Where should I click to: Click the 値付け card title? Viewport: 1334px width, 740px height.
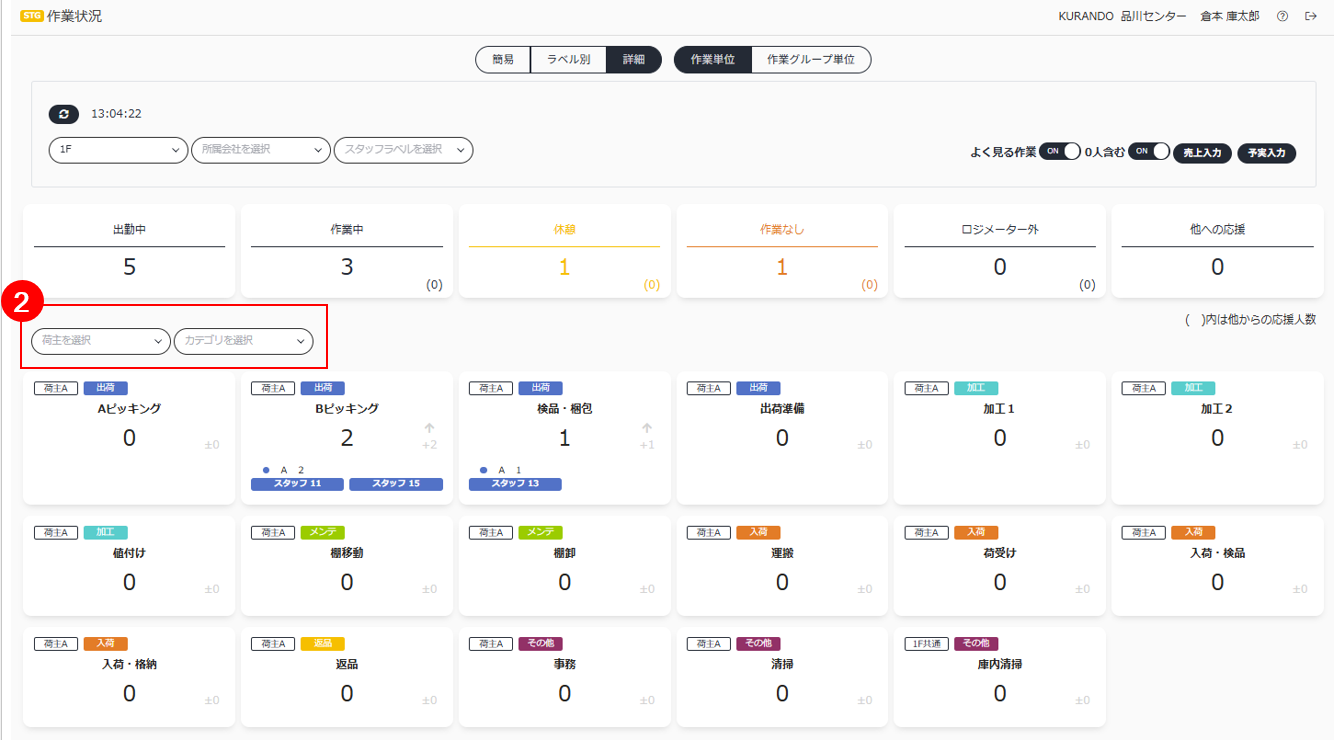(x=129, y=553)
